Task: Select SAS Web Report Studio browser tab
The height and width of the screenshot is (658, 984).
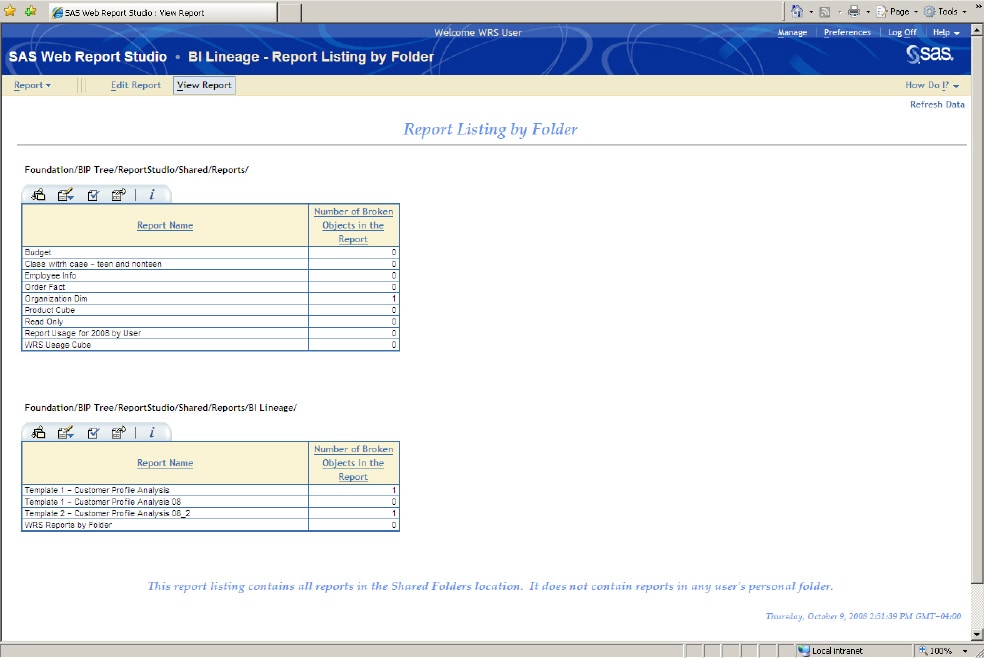Action: click(x=163, y=12)
